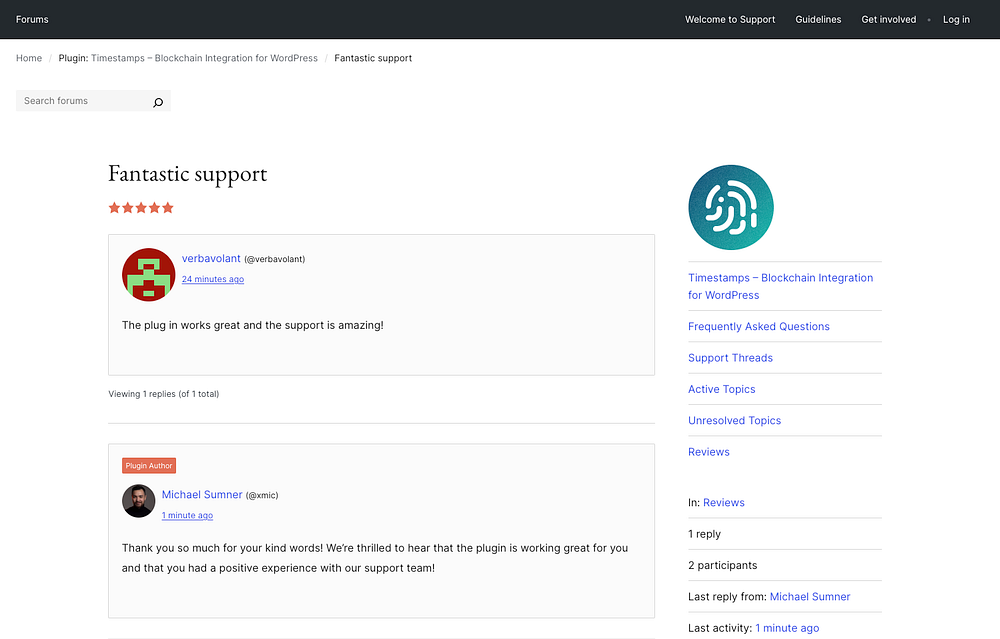Screen dimensions: 1000x639
Task: Click Reviews link after 'In:'
Action: (724, 503)
